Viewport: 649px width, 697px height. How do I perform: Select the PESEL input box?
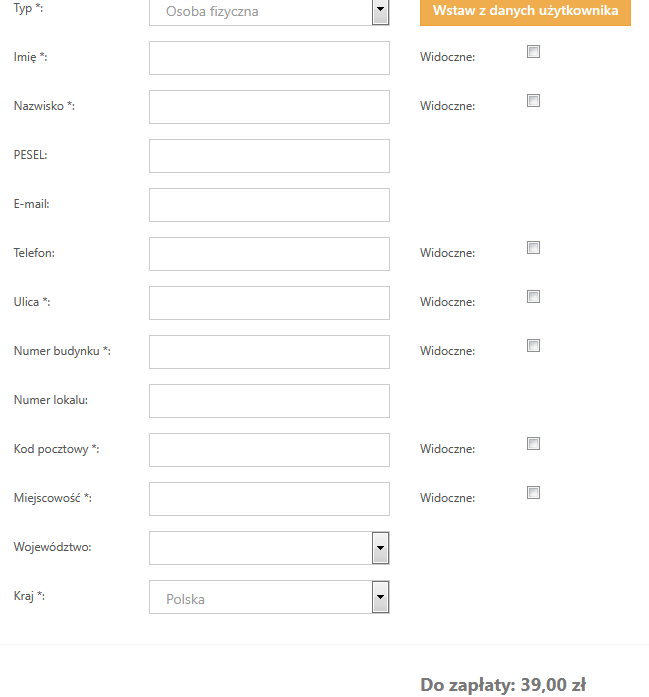269,156
